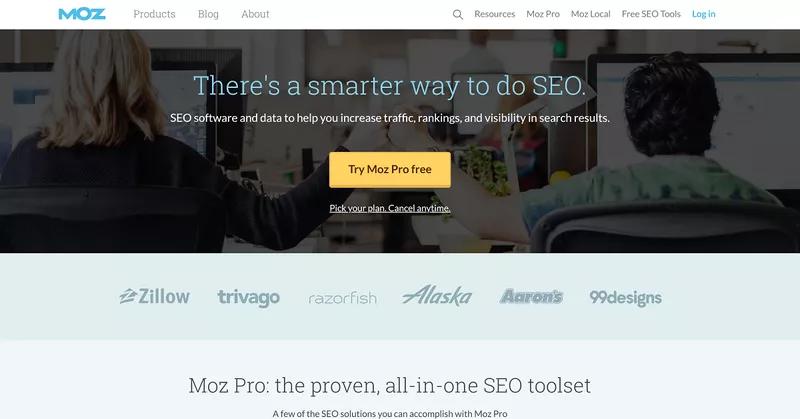Click the Alaska airlines logo
Image resolution: width=800 pixels, height=419 pixels.
[x=437, y=295]
